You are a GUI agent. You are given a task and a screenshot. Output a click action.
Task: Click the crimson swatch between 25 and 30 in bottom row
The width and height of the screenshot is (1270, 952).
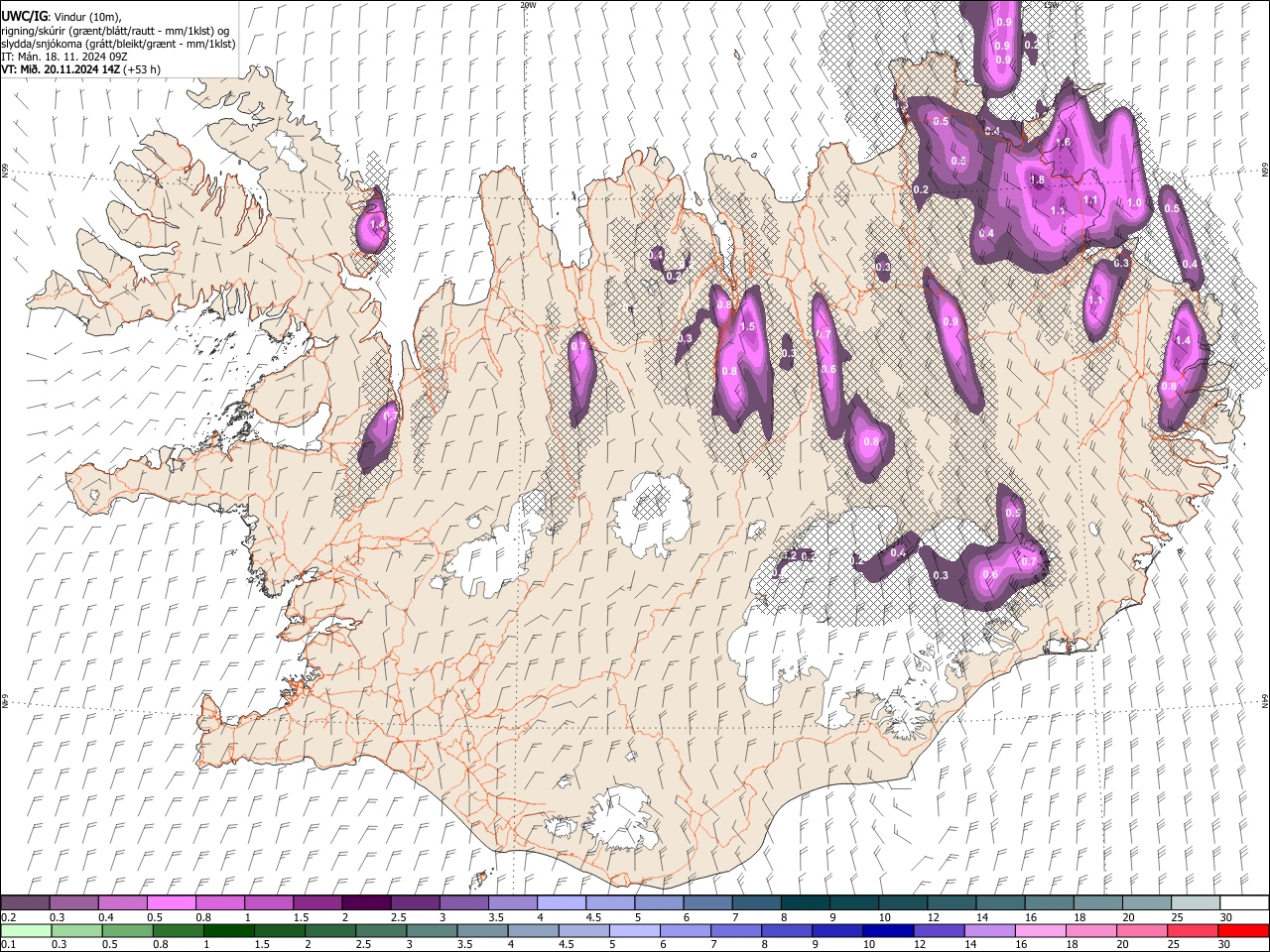point(1192,930)
